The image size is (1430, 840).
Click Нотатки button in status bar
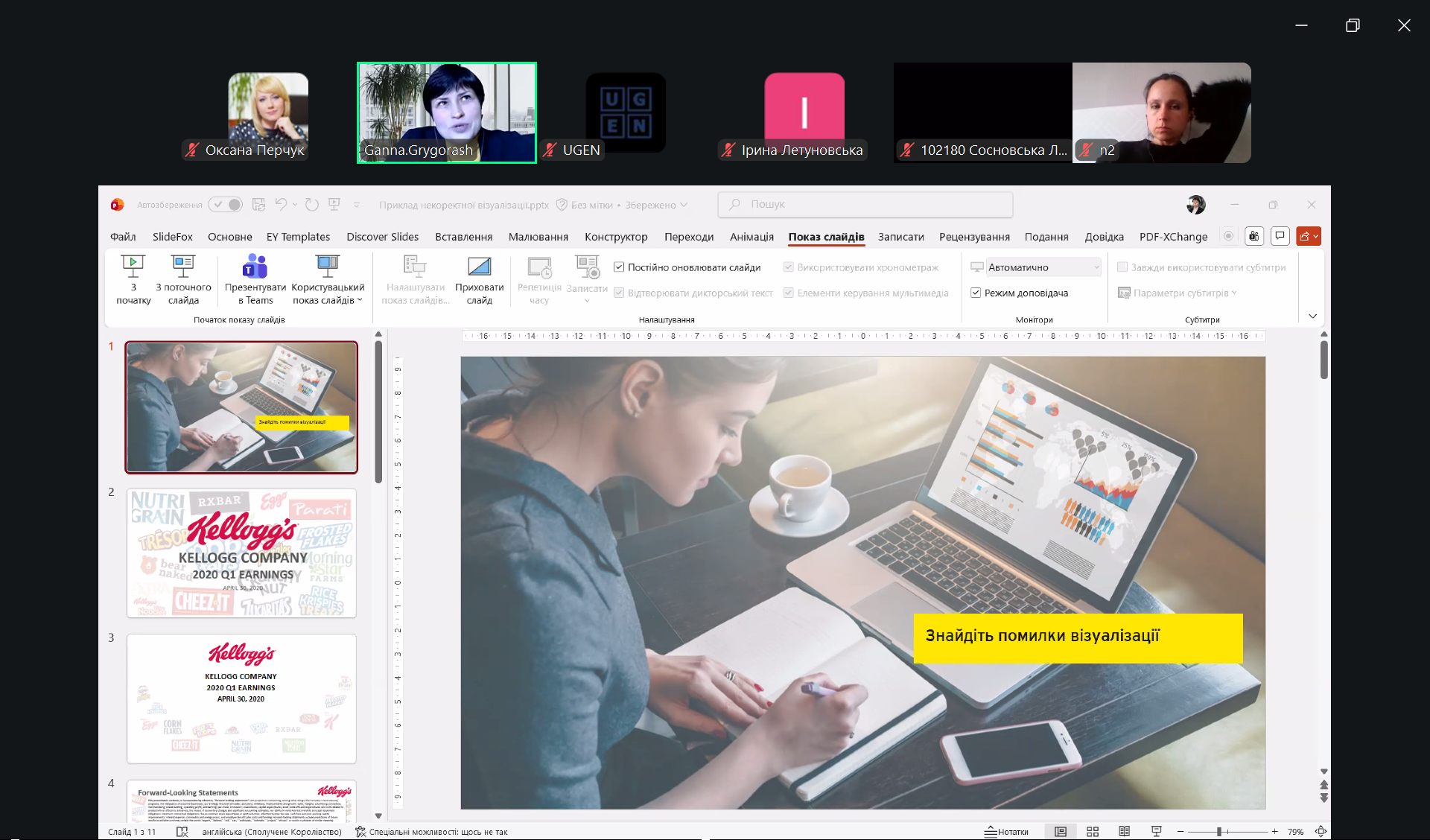[1006, 831]
